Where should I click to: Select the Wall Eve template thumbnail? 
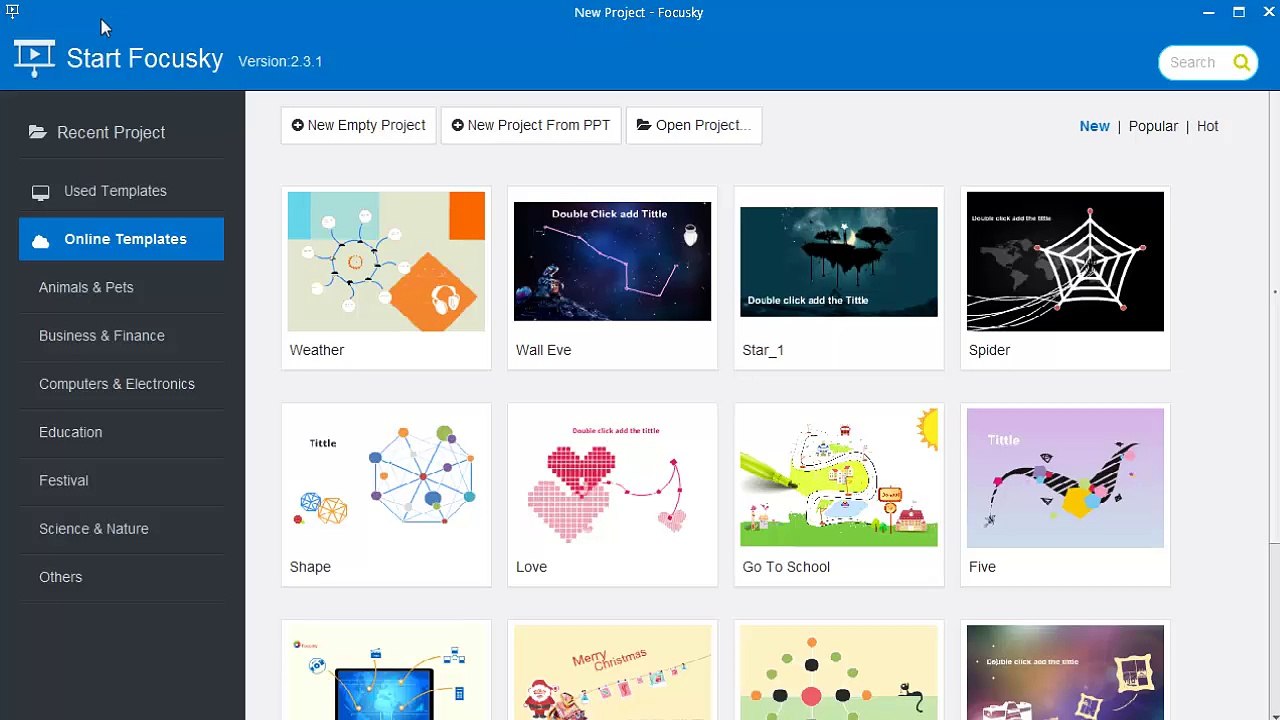[x=612, y=261]
